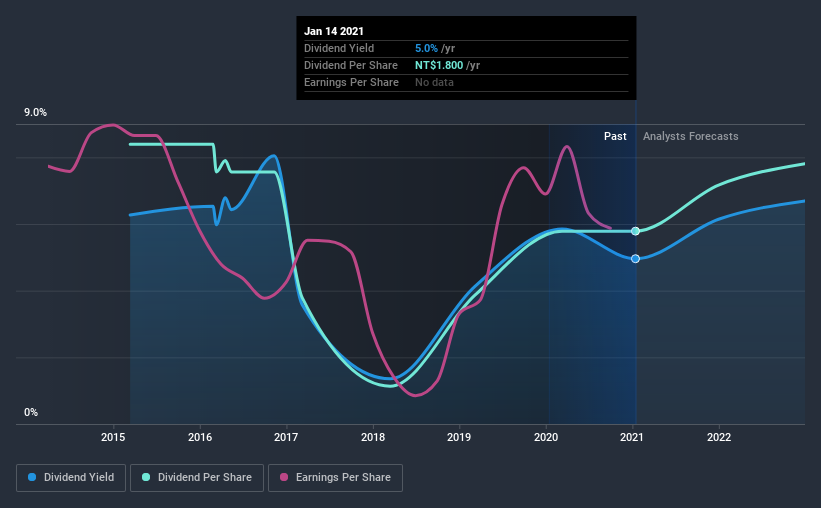The height and width of the screenshot is (508, 821).
Task: Click the 2017 x-axis label
Action: (286, 437)
